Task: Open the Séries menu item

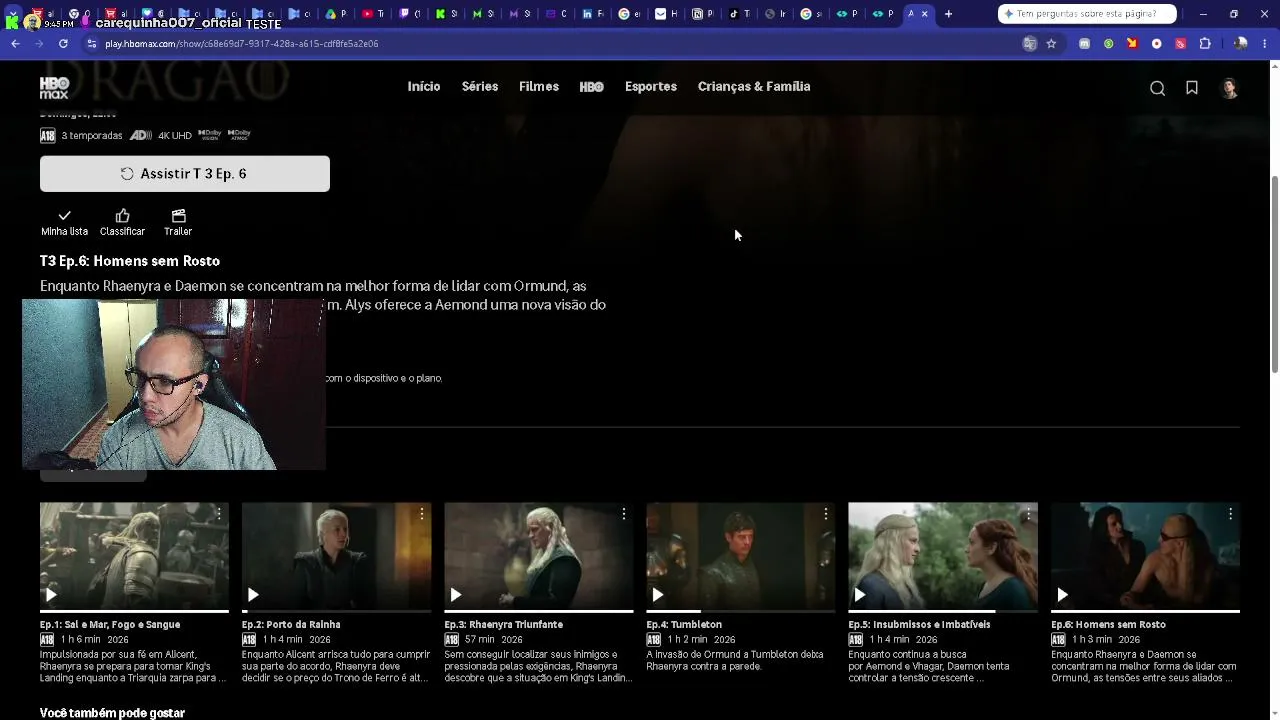Action: coord(480,87)
